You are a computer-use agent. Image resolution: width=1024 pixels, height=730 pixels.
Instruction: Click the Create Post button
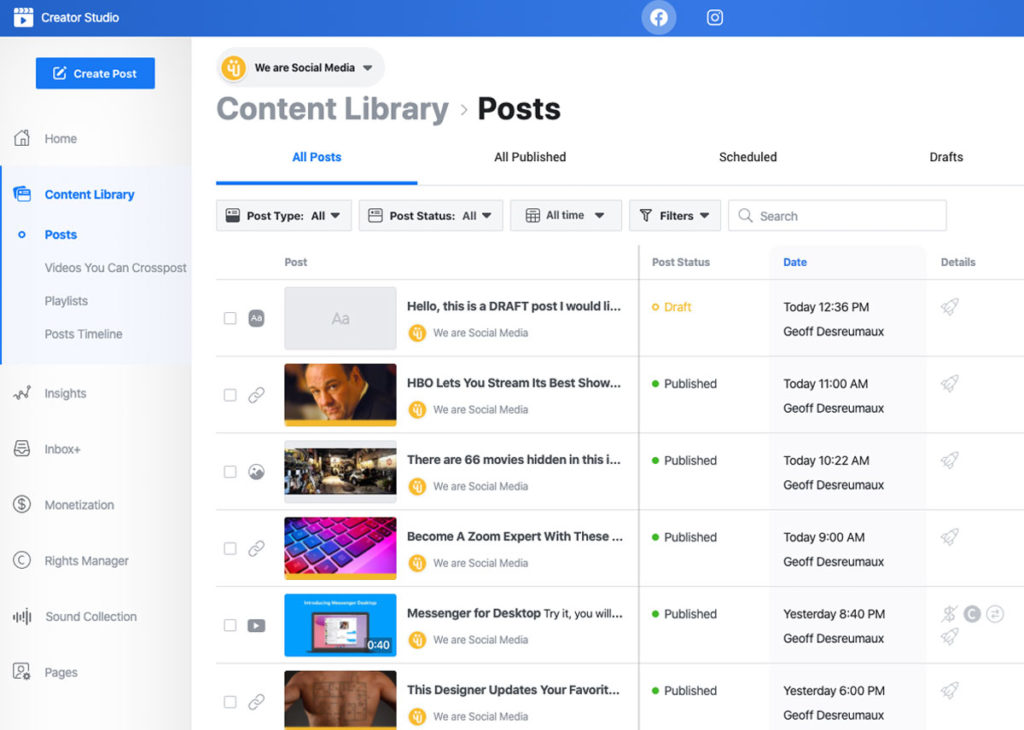(x=95, y=73)
